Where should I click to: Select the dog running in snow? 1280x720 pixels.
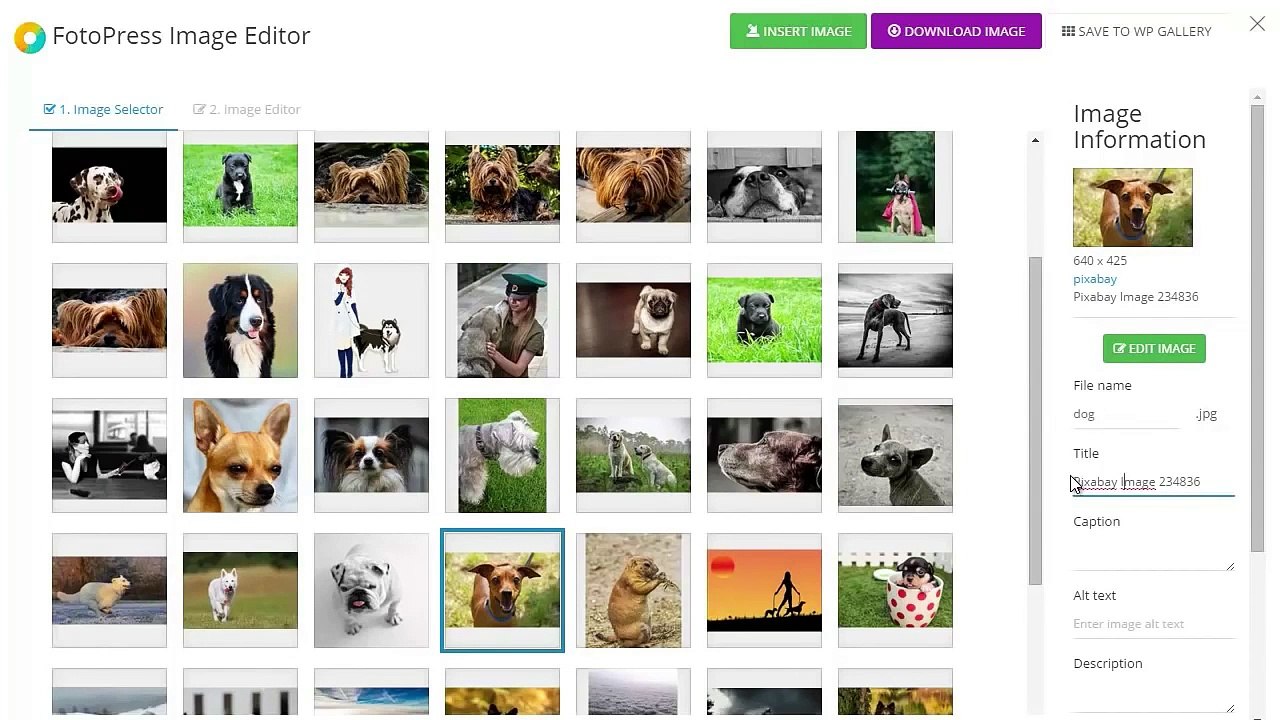pyautogui.click(x=109, y=590)
